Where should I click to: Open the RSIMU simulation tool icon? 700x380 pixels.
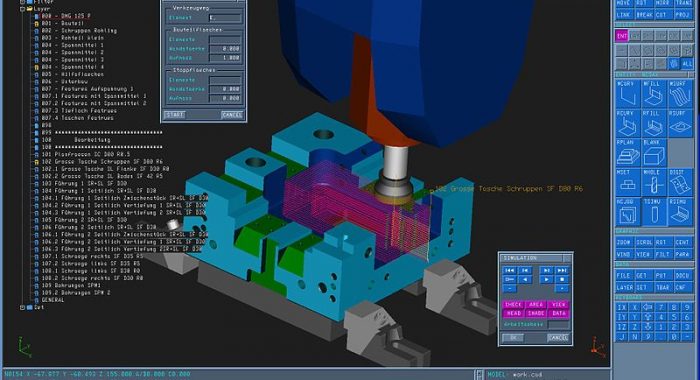pyautogui.click(x=680, y=212)
